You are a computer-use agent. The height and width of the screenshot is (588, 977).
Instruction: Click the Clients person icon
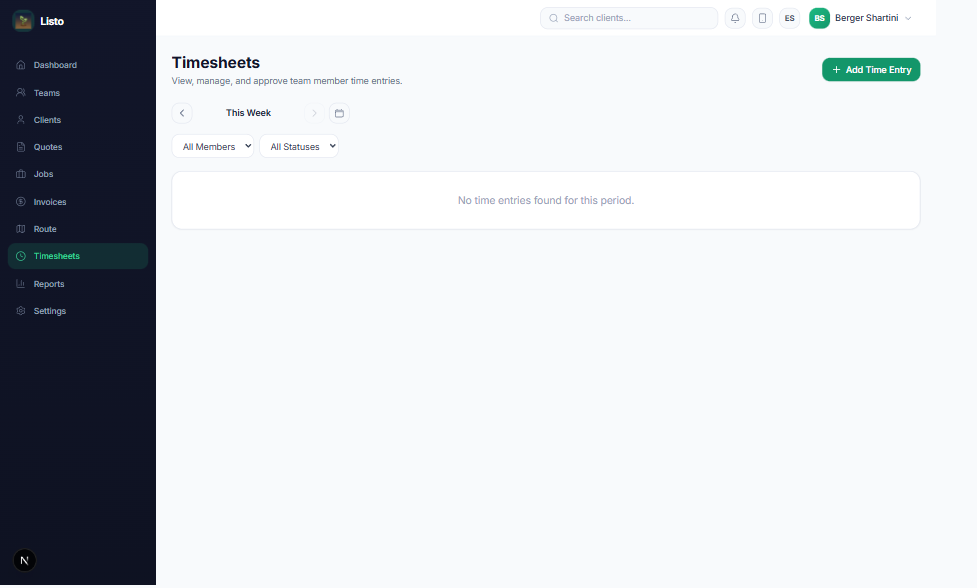point(21,120)
